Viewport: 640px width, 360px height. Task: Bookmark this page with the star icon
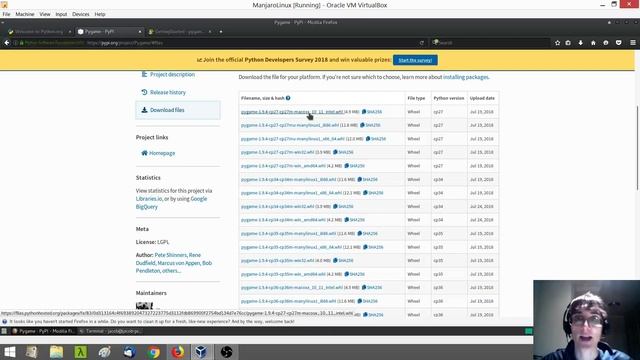558,42
